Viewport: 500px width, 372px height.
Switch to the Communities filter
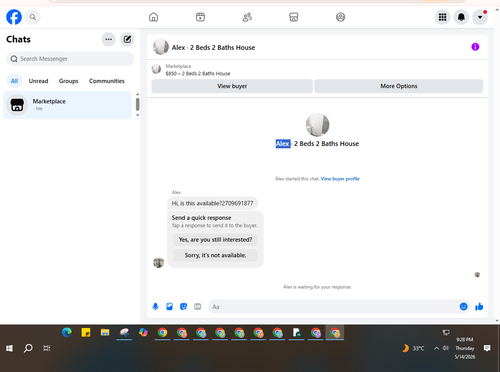pos(107,81)
